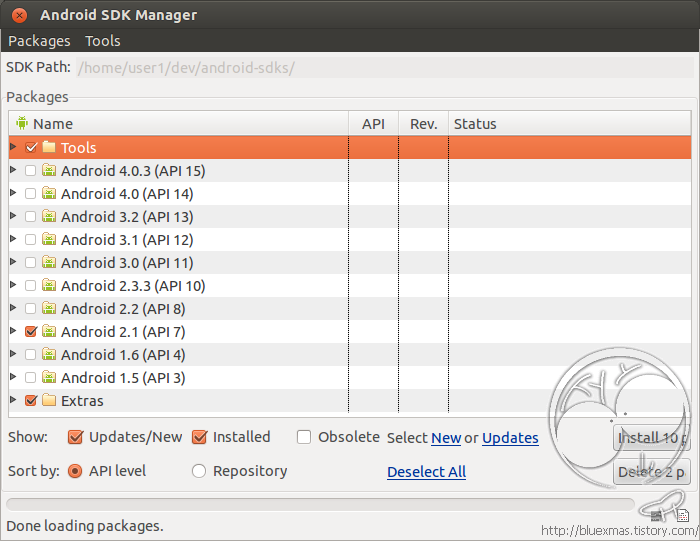Expand the Android 2.1 (API 7) node
700x541 pixels.
coord(13,331)
